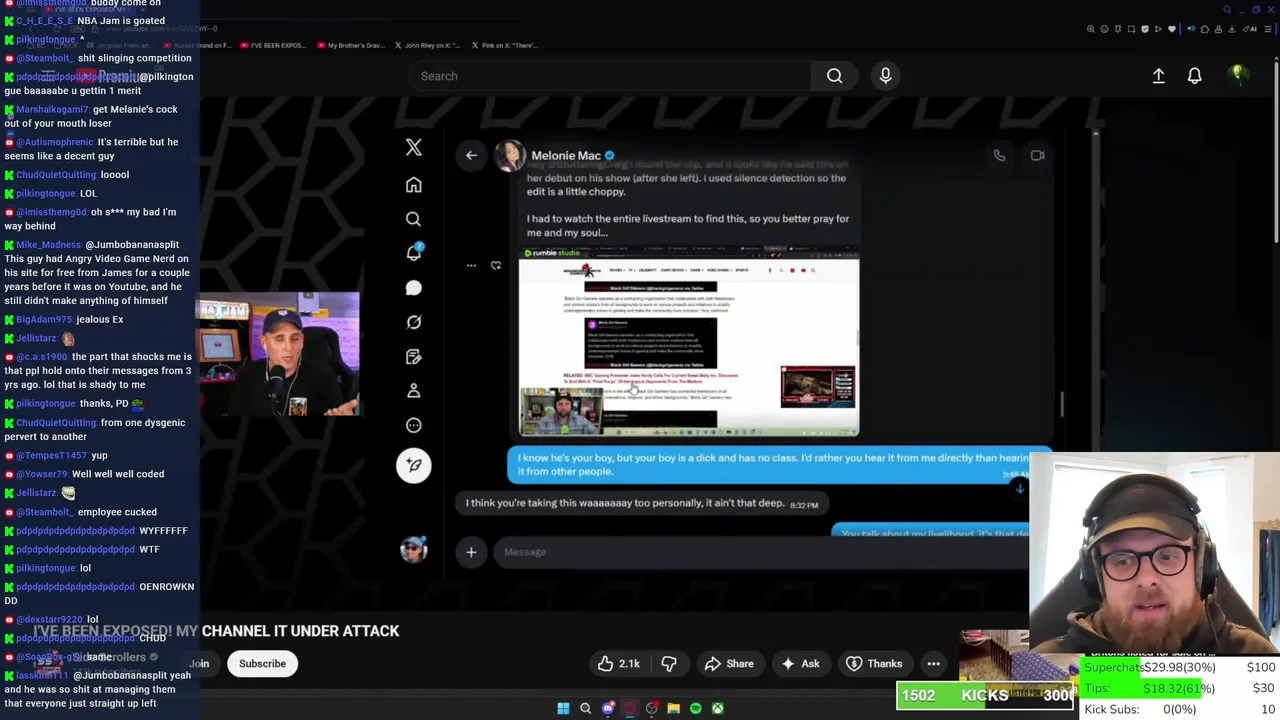
Task: Click YouTube search magnifier button
Action: 834,76
